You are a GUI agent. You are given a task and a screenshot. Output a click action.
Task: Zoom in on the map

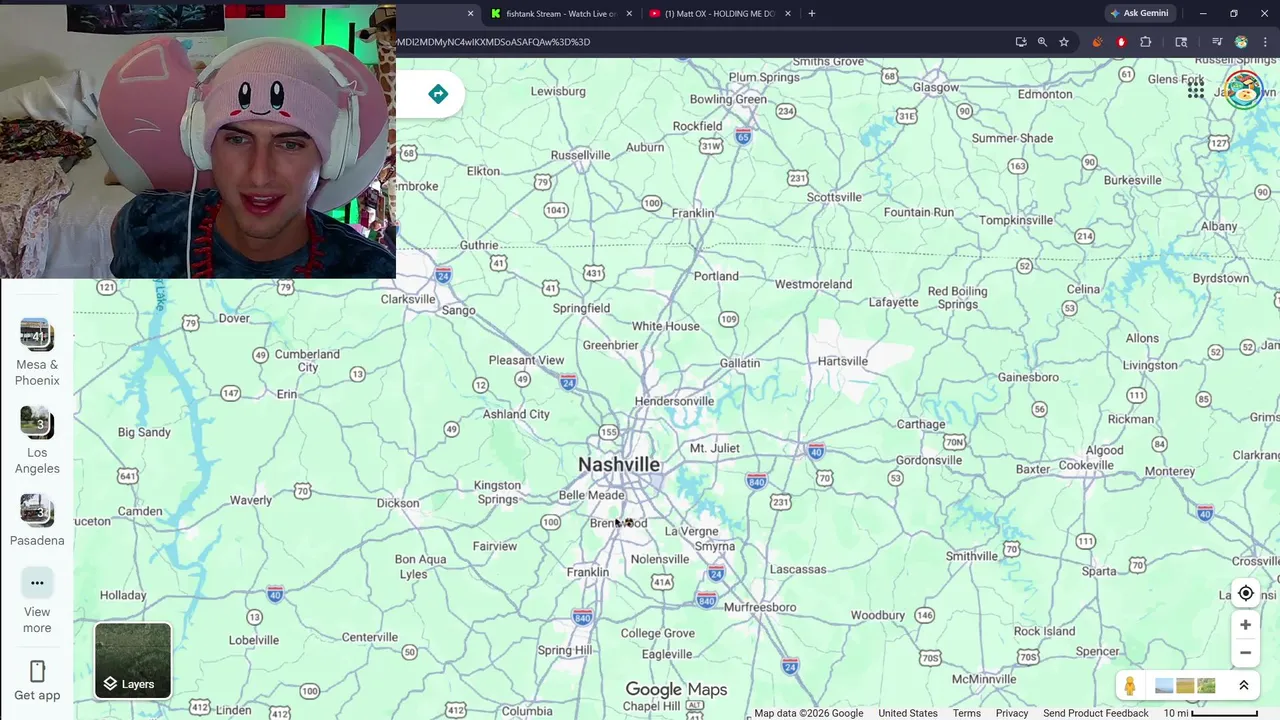pyautogui.click(x=1245, y=625)
